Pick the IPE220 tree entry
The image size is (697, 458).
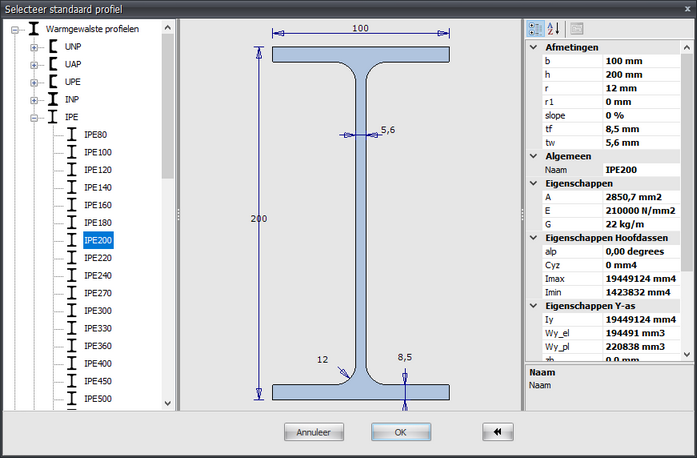[98, 258]
